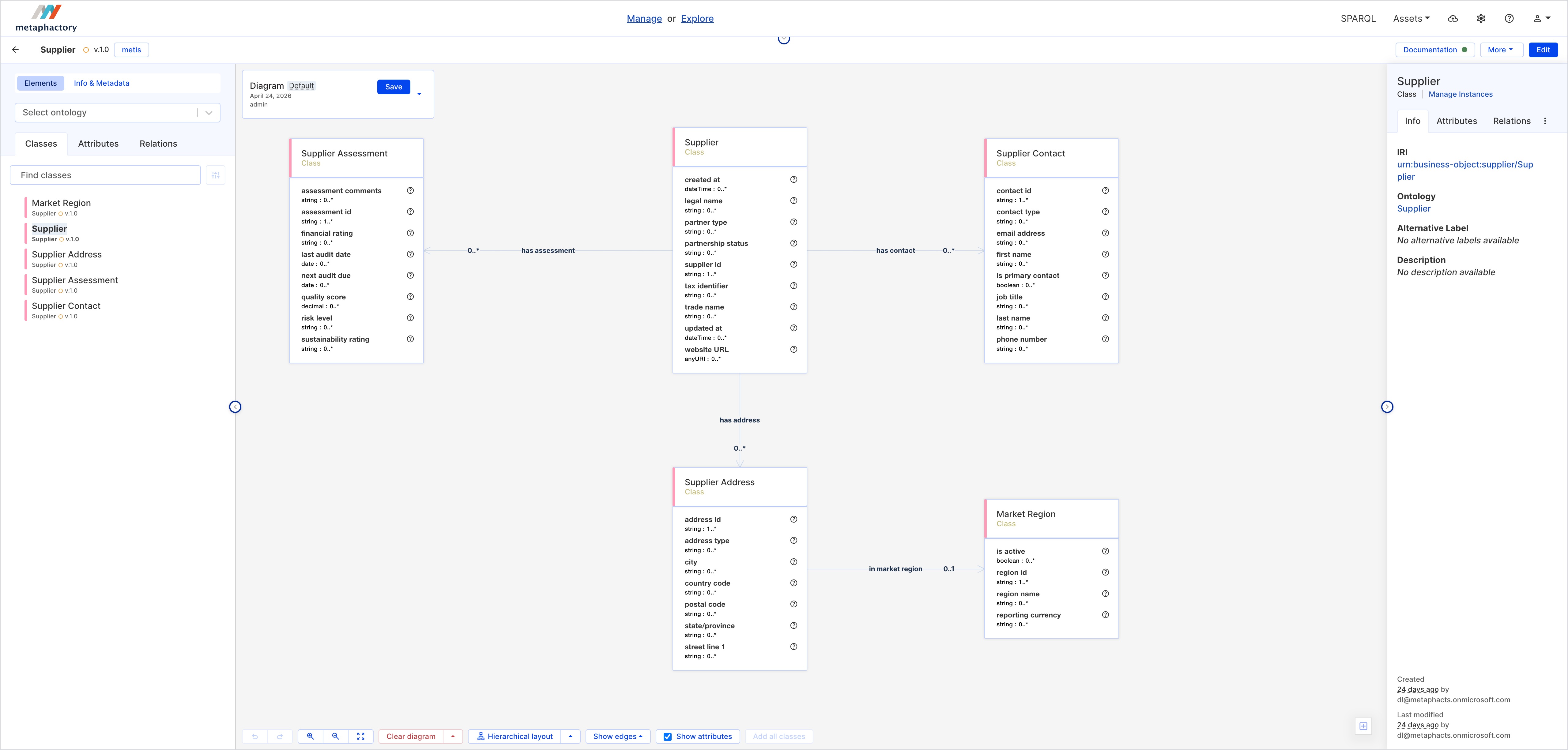Fit diagram to screen
Viewport: 1568px width, 750px height.
coord(360,737)
